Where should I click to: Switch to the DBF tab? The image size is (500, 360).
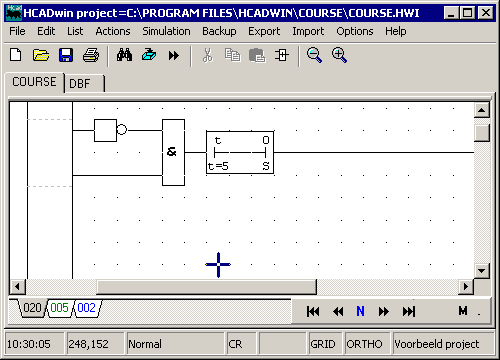[x=84, y=83]
